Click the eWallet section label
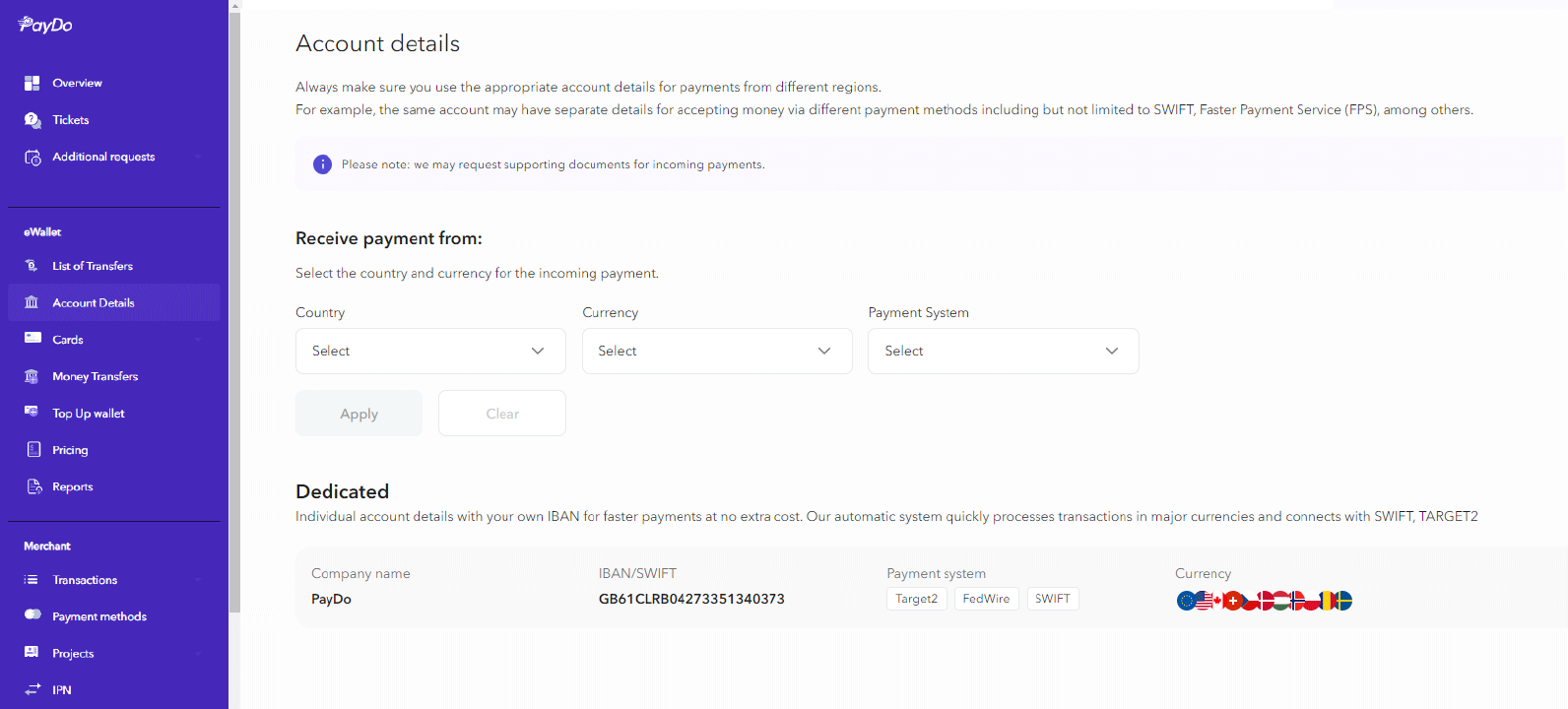Image resolution: width=1568 pixels, height=709 pixels. 42,232
